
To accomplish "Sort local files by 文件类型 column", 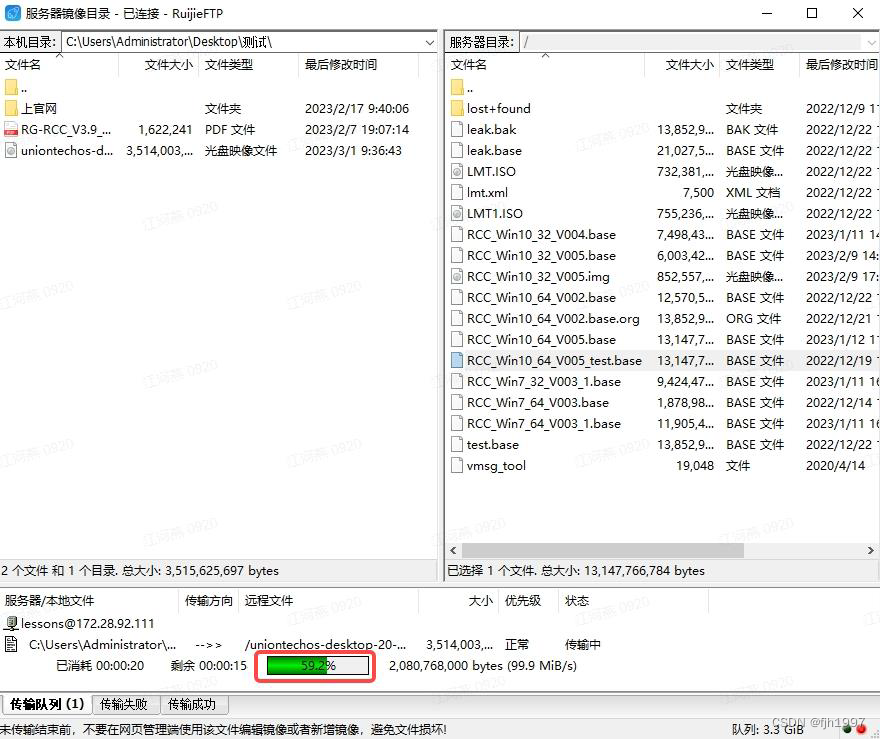I will [249, 65].
